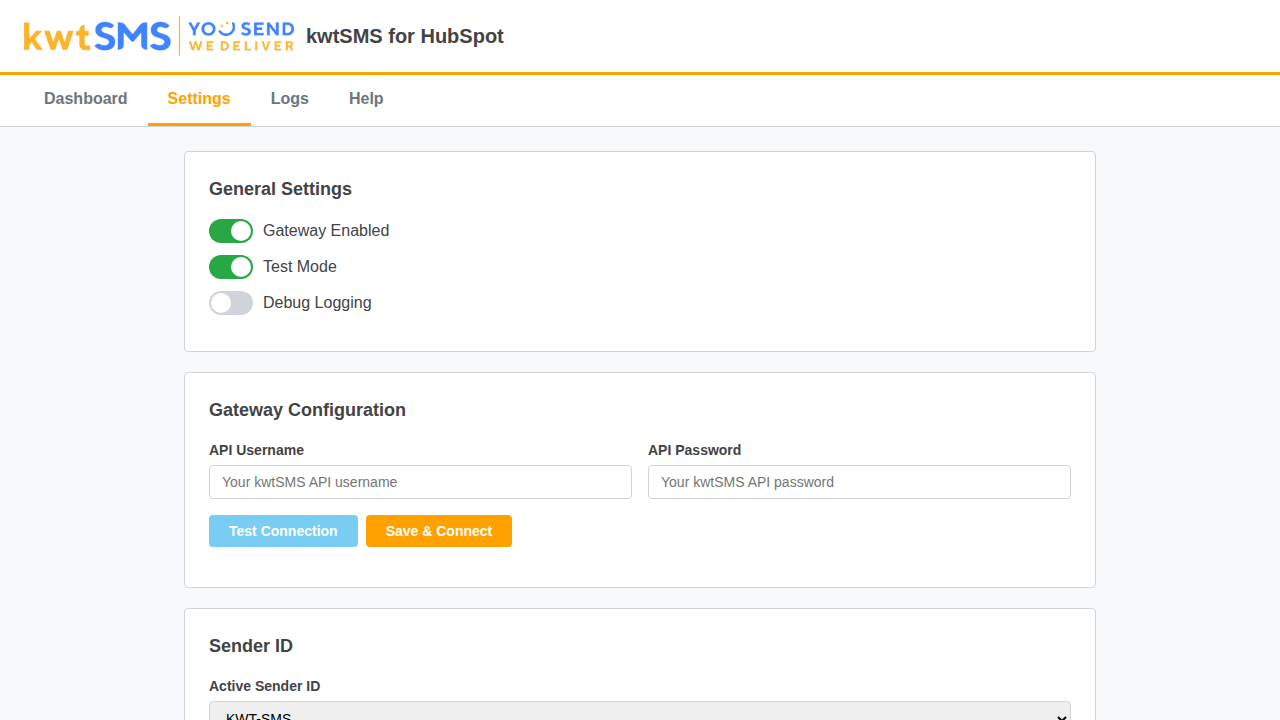Go to the Help page
Image resolution: width=1280 pixels, height=720 pixels.
(366, 99)
